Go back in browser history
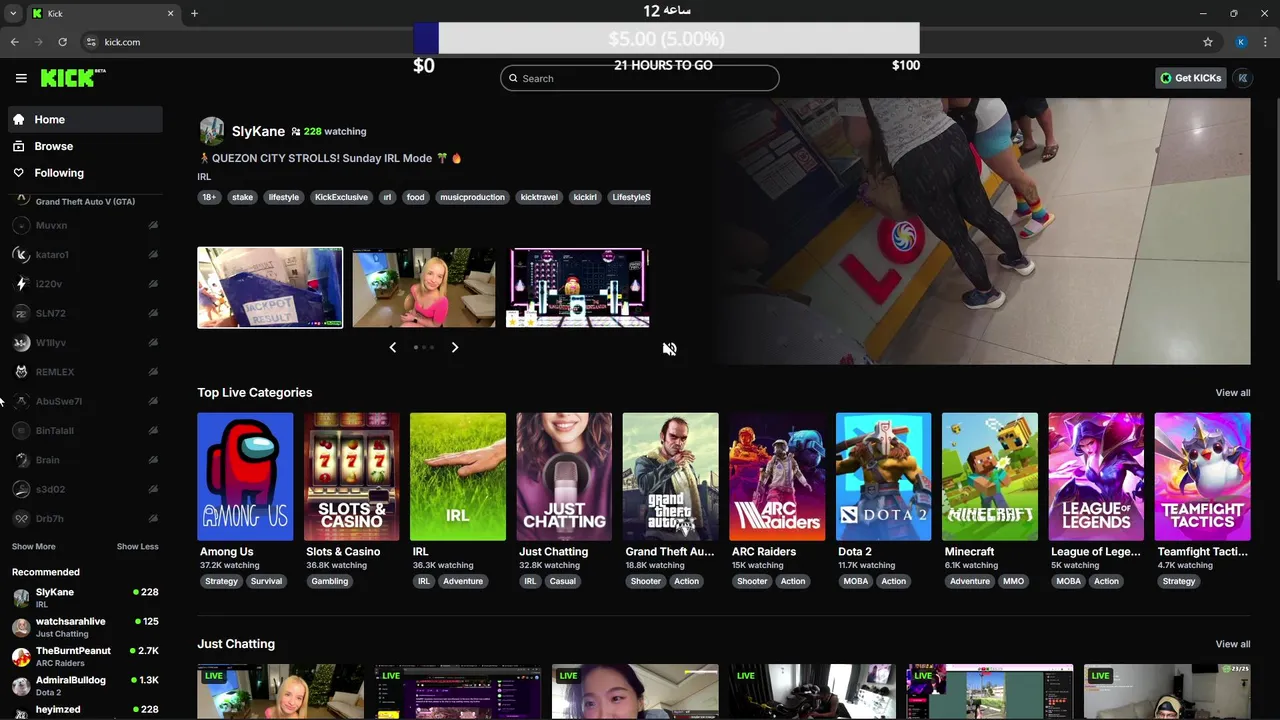The width and height of the screenshot is (1280, 720). [x=14, y=42]
